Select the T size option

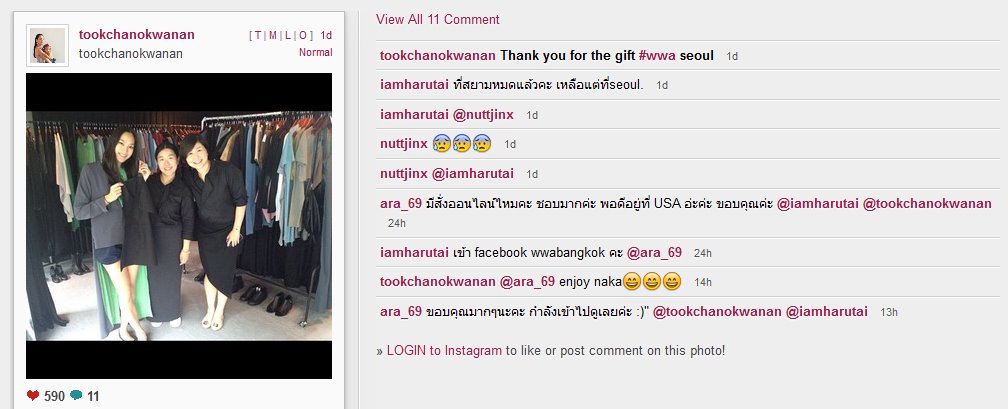coord(258,35)
